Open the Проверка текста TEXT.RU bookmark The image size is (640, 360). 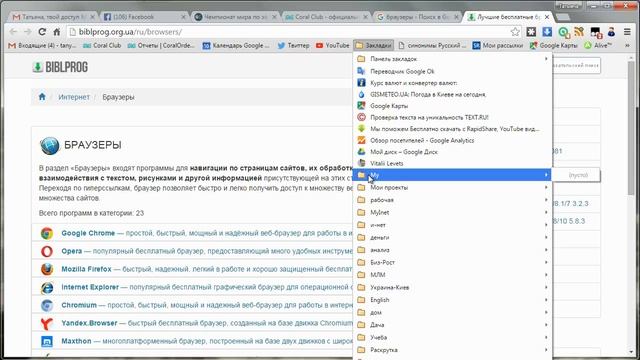click(452, 117)
